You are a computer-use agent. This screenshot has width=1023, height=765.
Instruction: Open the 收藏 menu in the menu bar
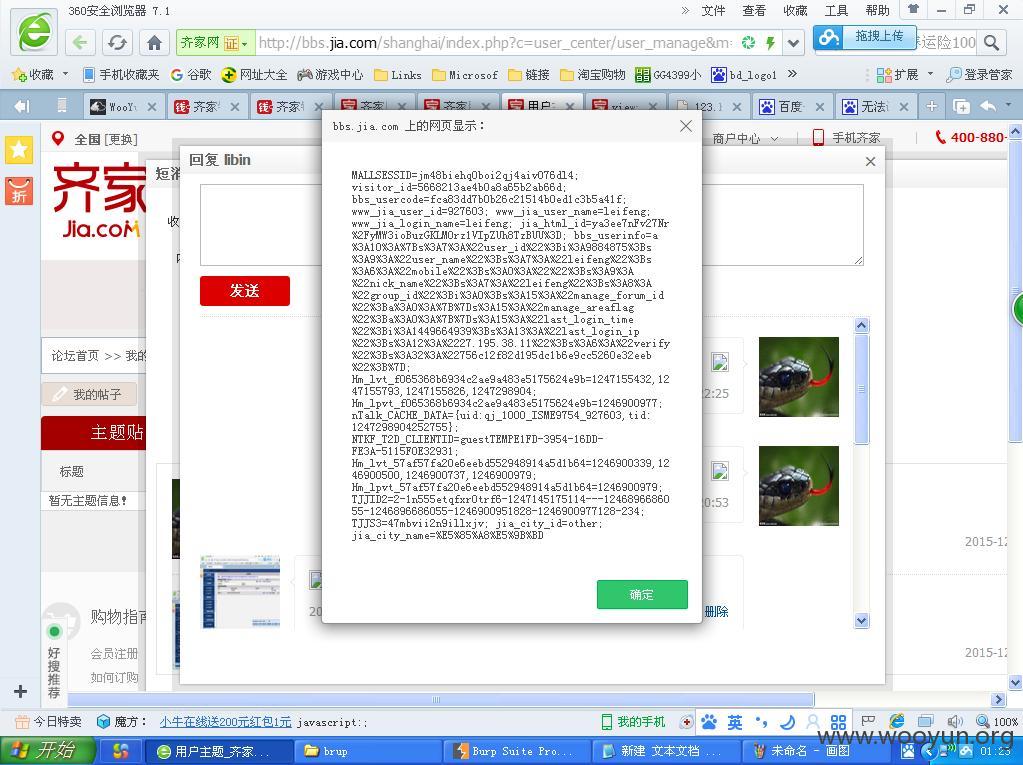click(795, 10)
